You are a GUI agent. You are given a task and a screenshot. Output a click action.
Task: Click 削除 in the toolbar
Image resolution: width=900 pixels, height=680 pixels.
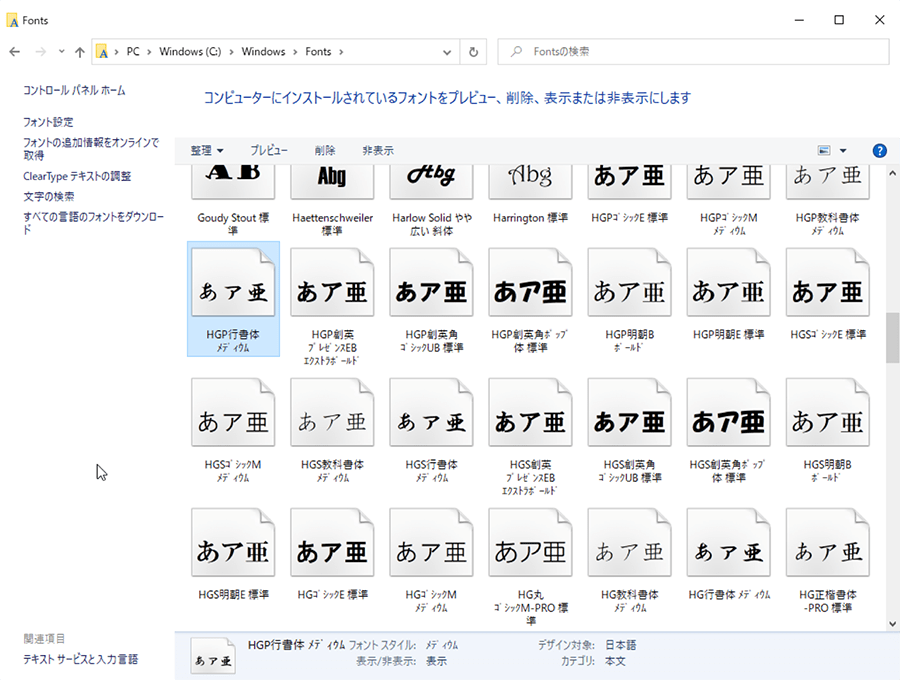(x=325, y=151)
